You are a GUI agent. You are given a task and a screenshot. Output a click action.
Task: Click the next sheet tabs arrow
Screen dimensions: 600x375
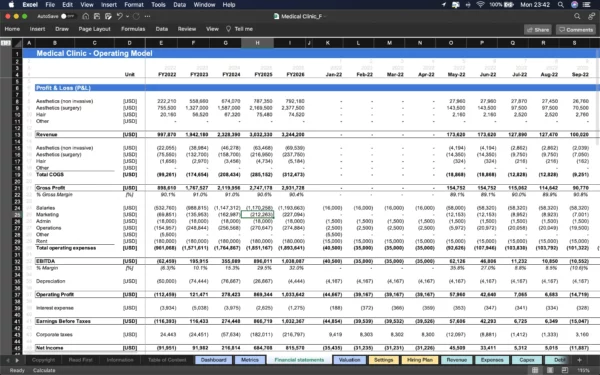[x=17, y=360]
